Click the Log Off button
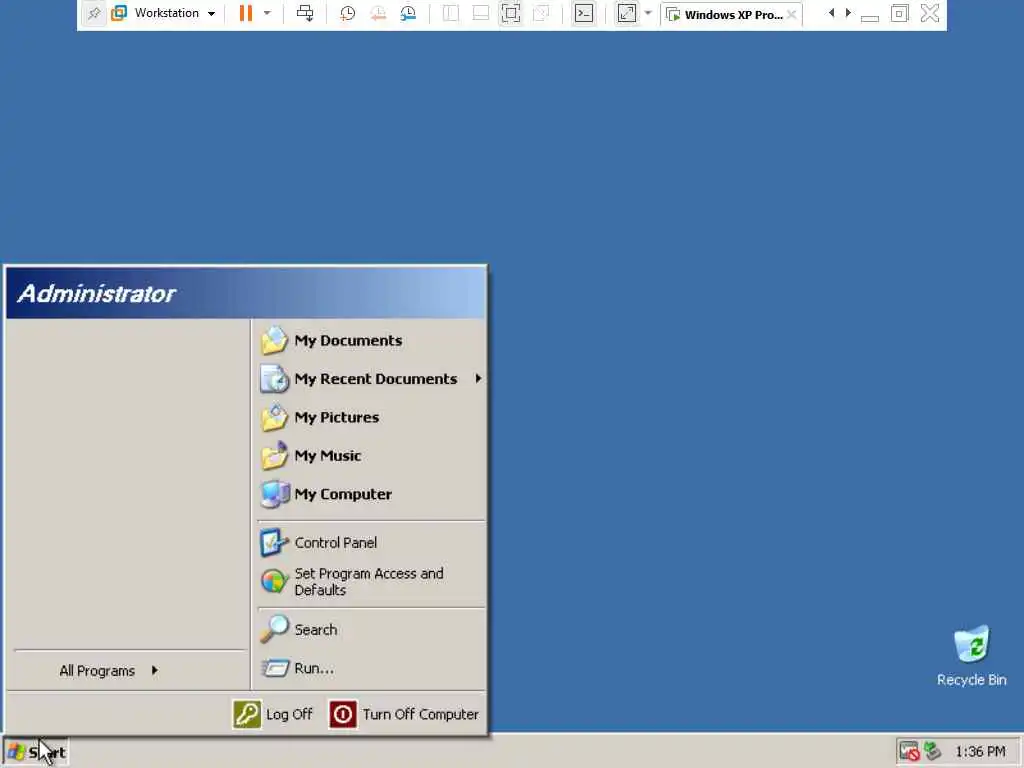Screen dimensions: 1024x768 coord(272,714)
